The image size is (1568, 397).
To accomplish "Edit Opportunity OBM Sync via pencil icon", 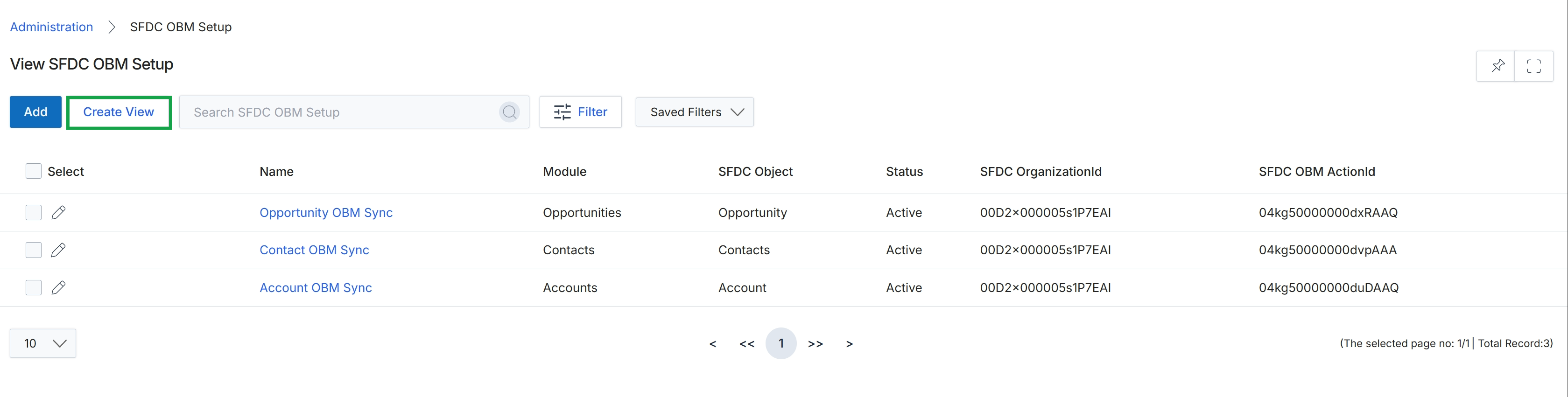I will [58, 212].
